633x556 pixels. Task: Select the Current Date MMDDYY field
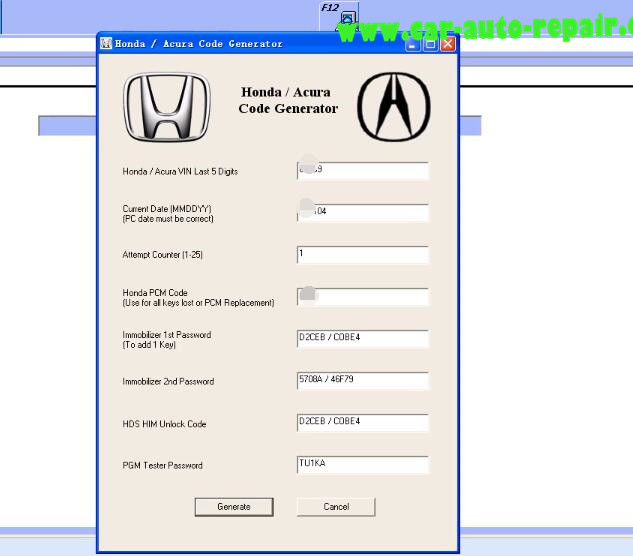(x=363, y=213)
